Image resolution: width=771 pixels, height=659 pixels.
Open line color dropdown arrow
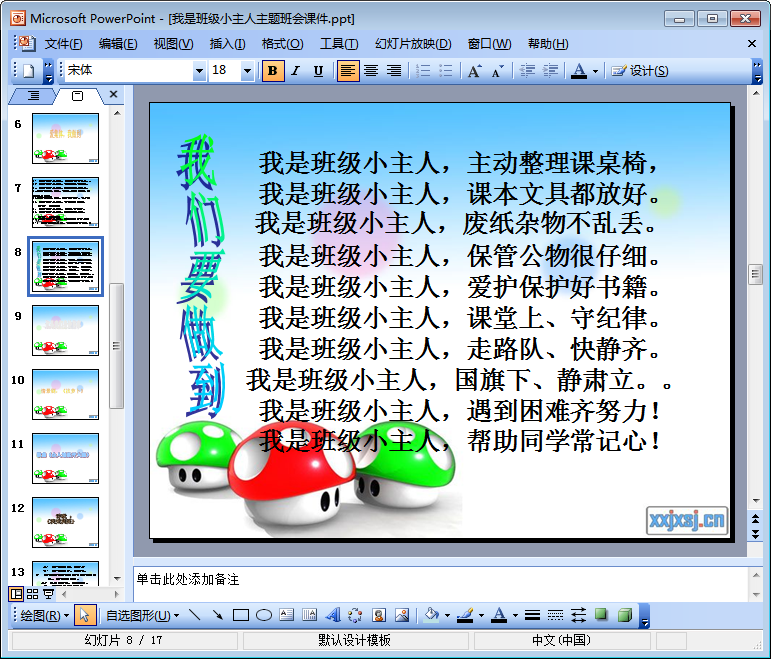click(x=481, y=615)
